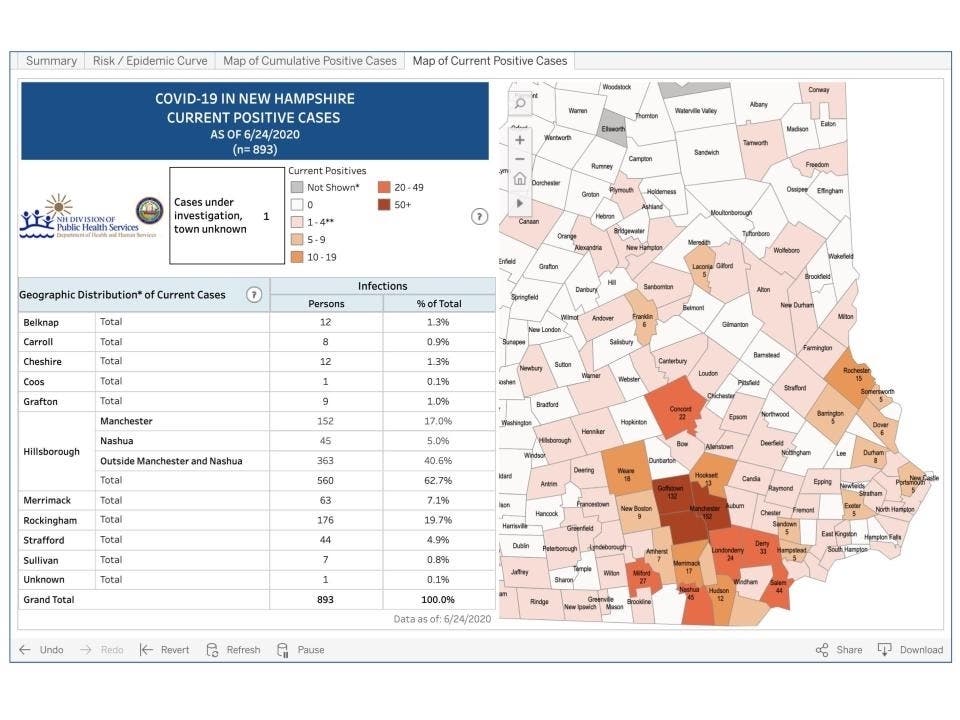The width and height of the screenshot is (960, 720).
Task: Select the 20 - 49 legend swatch
Action: click(x=386, y=187)
